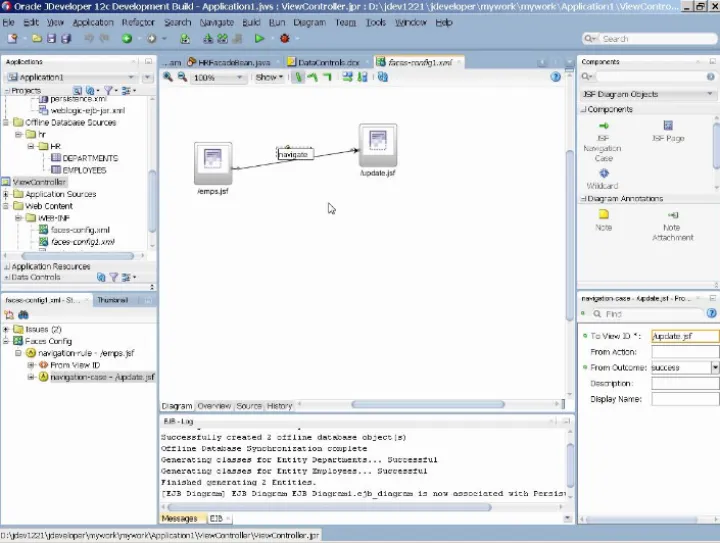This screenshot has height=543, width=720.
Task: Pick the Wildcard component icon
Action: pos(603,174)
